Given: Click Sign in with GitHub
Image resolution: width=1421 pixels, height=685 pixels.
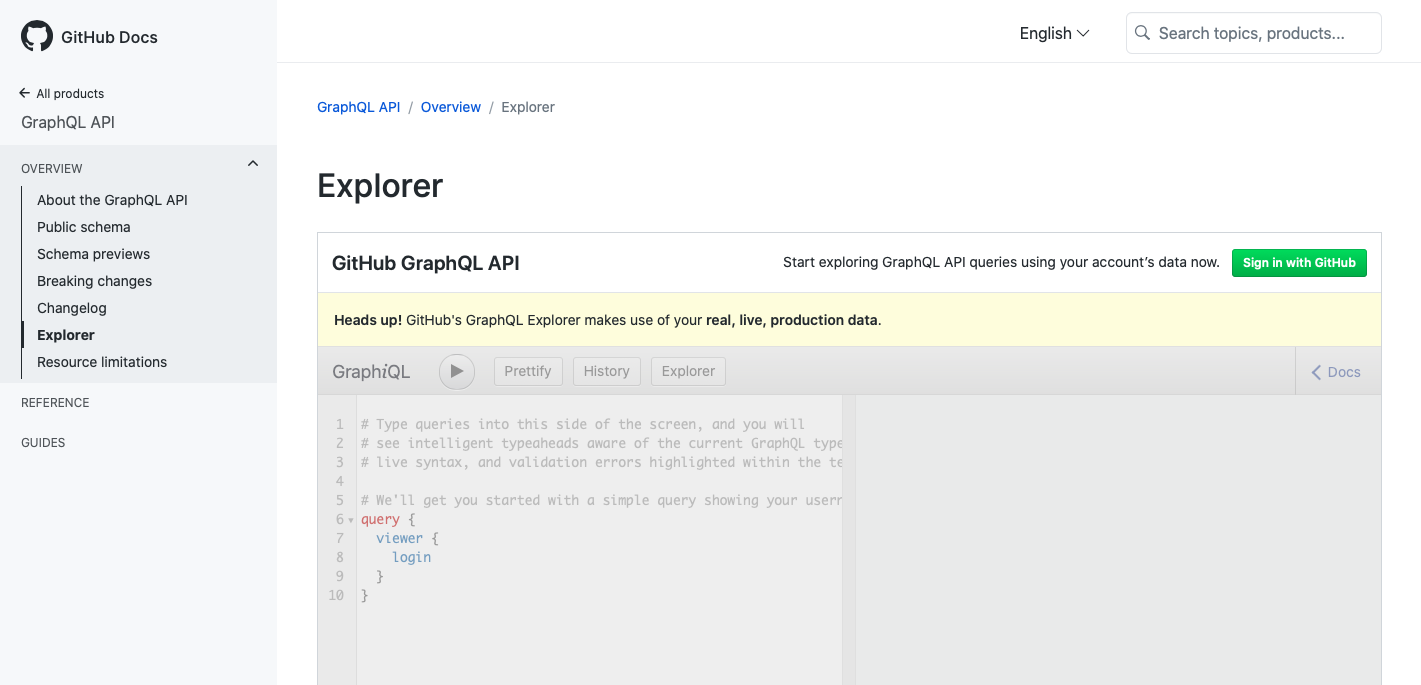Looking at the screenshot, I should pos(1299,263).
